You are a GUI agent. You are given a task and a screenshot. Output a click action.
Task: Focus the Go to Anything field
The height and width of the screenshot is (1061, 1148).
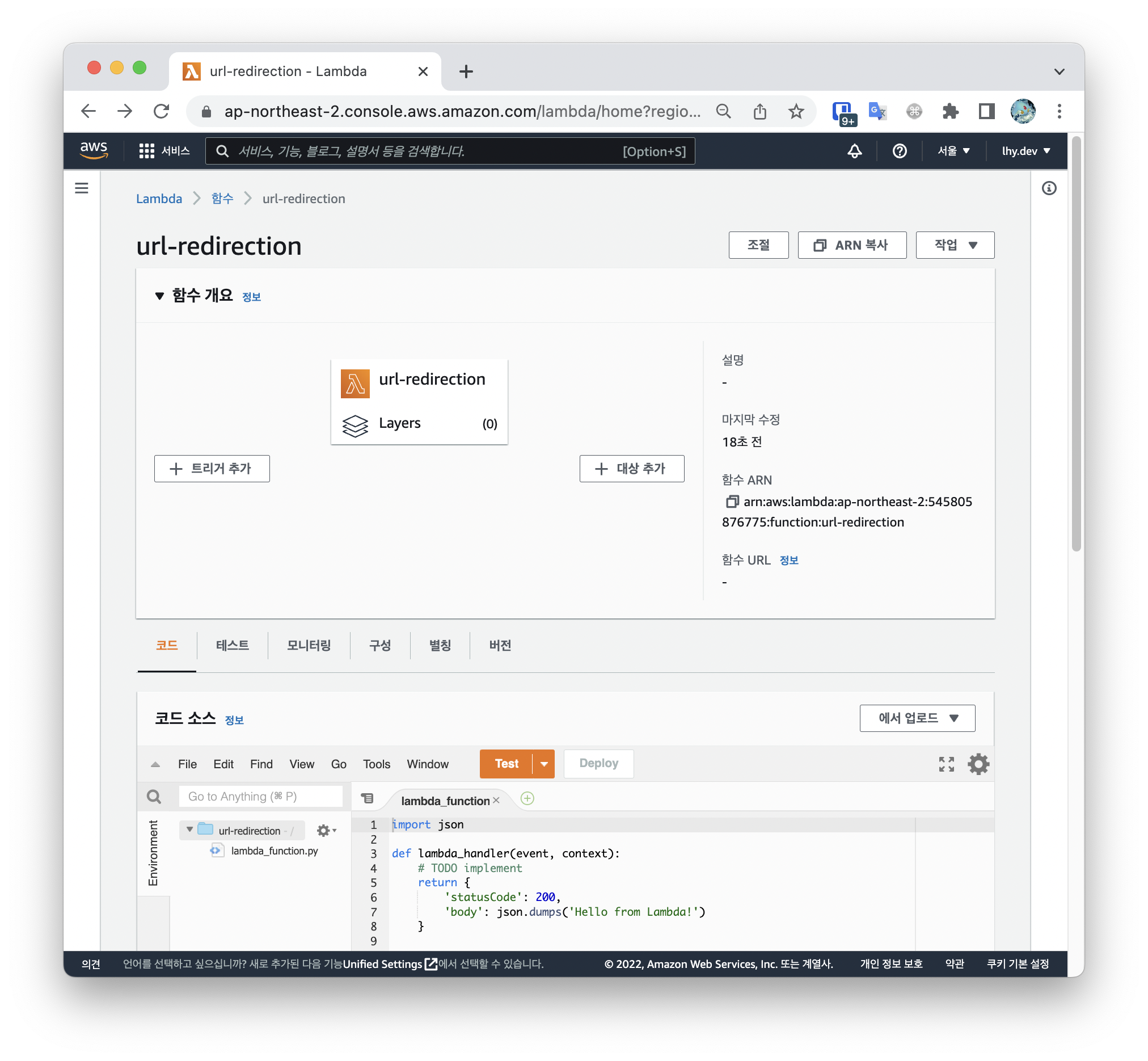[x=260, y=797]
